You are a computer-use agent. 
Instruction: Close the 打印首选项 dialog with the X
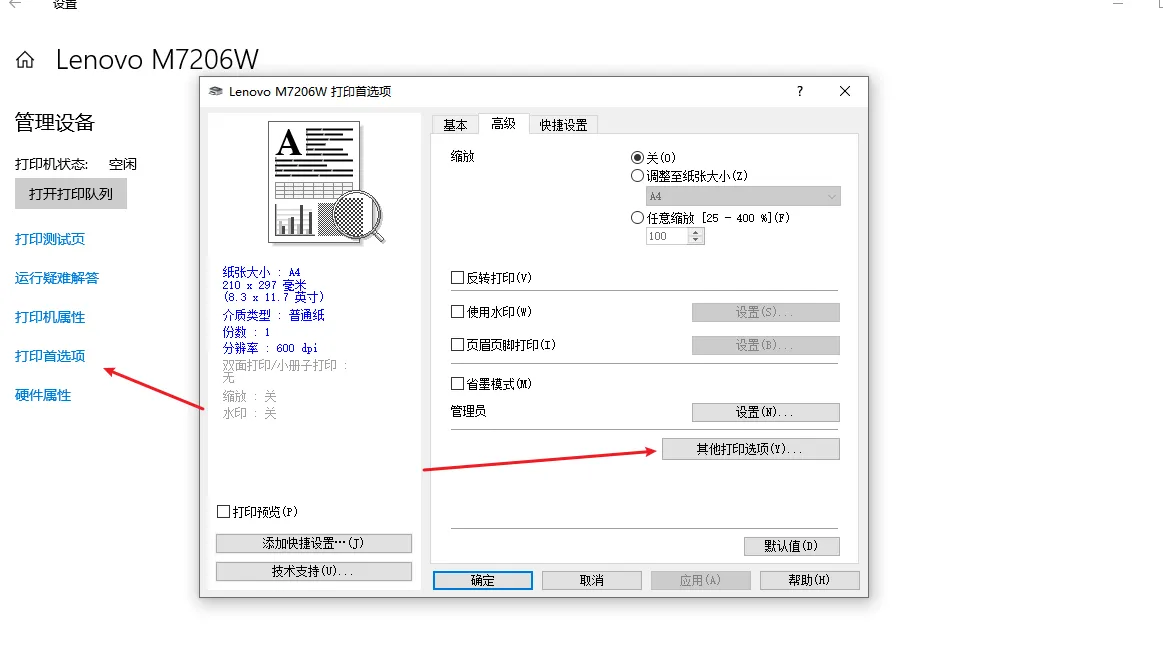click(x=845, y=91)
